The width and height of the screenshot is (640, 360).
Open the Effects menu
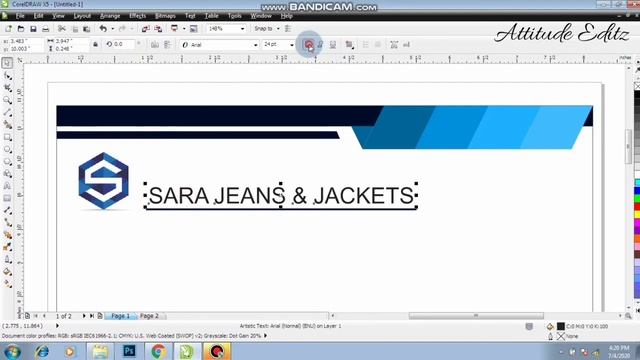coord(138,16)
